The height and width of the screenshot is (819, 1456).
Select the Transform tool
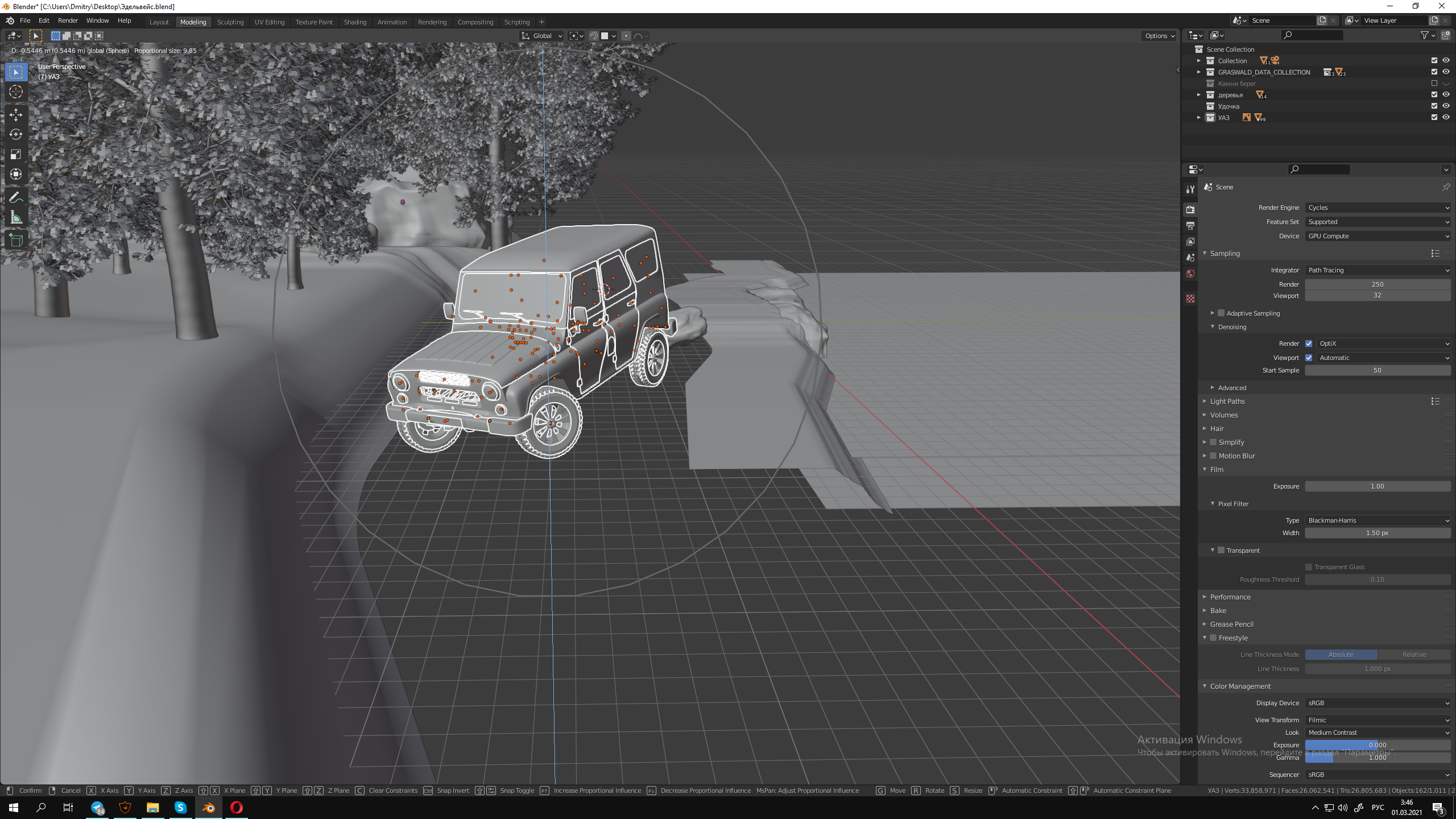coord(16,174)
